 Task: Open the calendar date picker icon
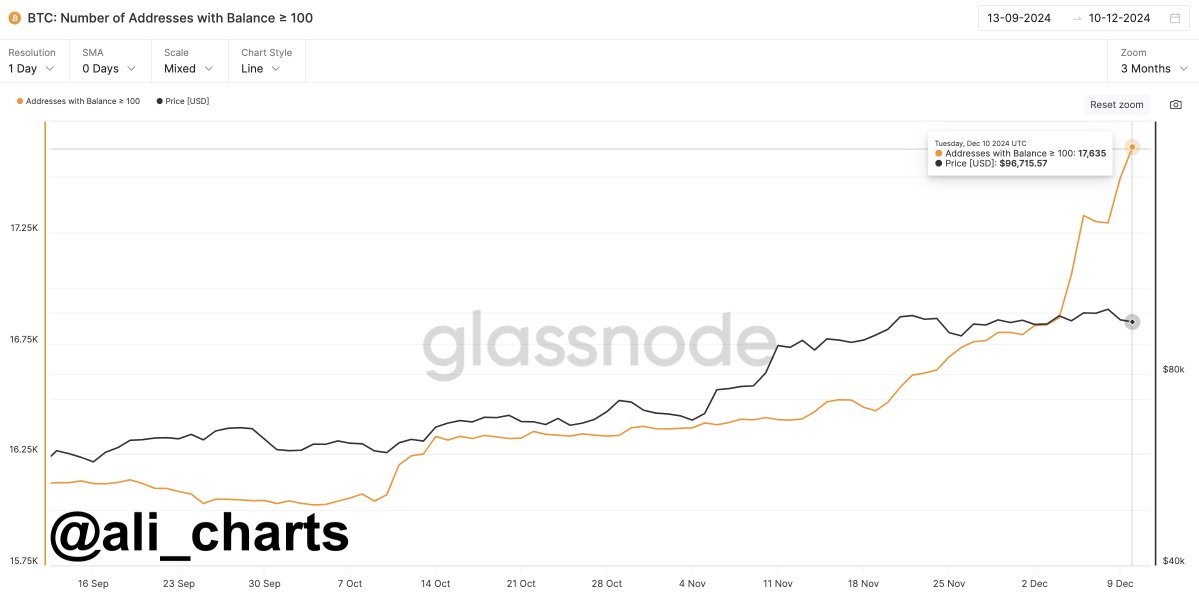[x=1175, y=18]
